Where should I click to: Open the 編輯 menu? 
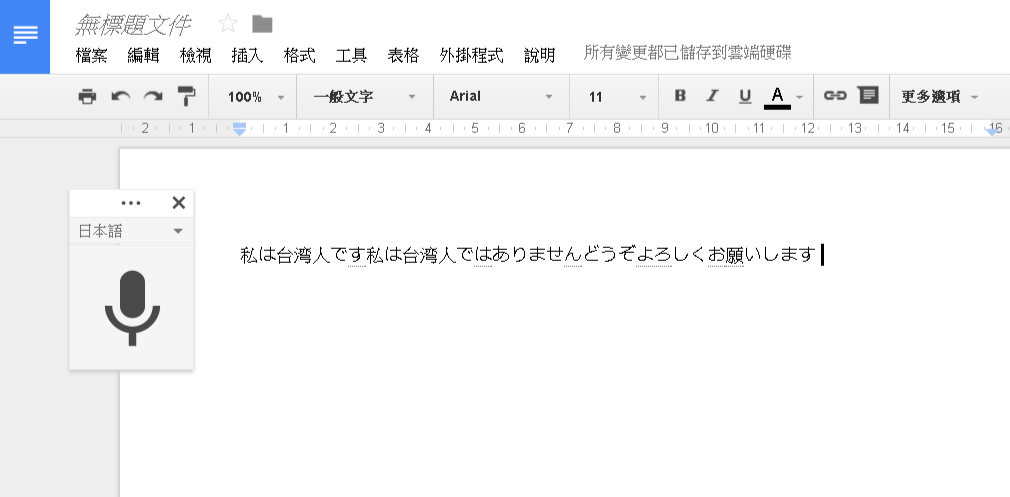click(143, 55)
